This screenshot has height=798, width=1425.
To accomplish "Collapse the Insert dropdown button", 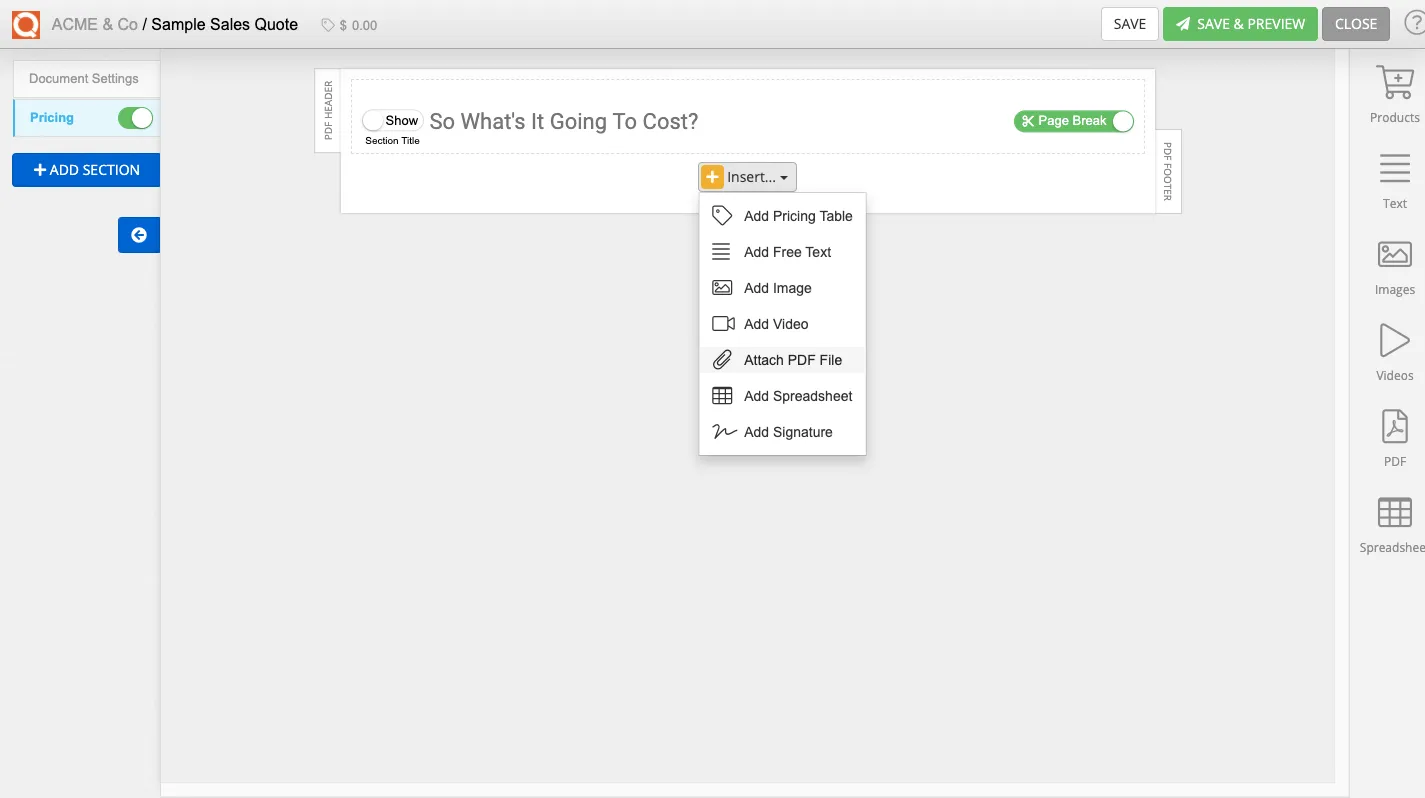I will tap(747, 177).
